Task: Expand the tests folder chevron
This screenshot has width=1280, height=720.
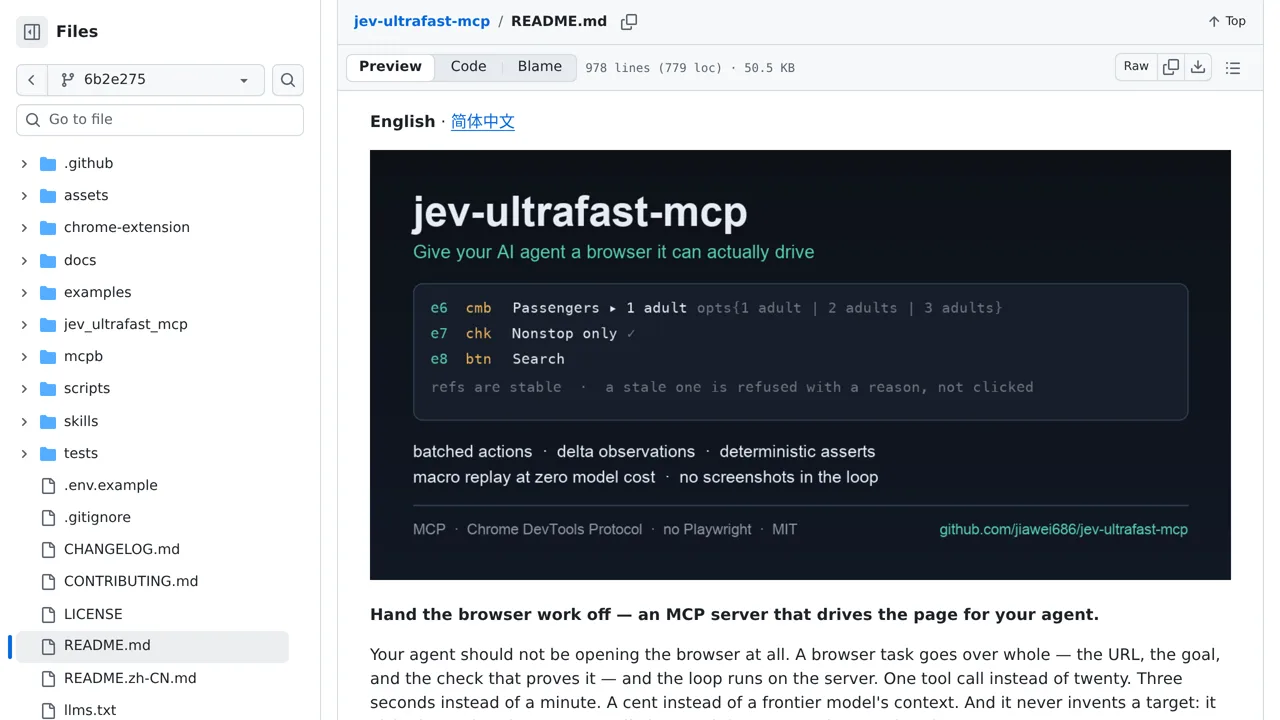Action: tap(24, 454)
